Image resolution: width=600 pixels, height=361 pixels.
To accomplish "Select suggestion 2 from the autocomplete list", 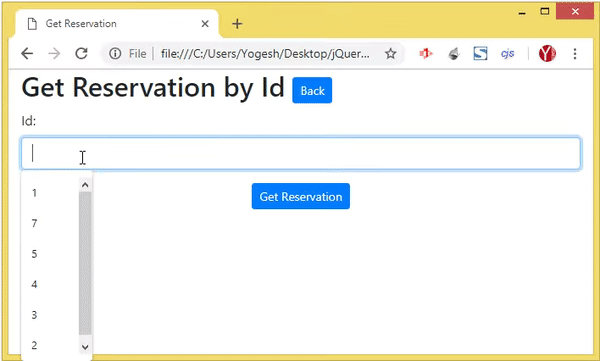I will coord(50,345).
